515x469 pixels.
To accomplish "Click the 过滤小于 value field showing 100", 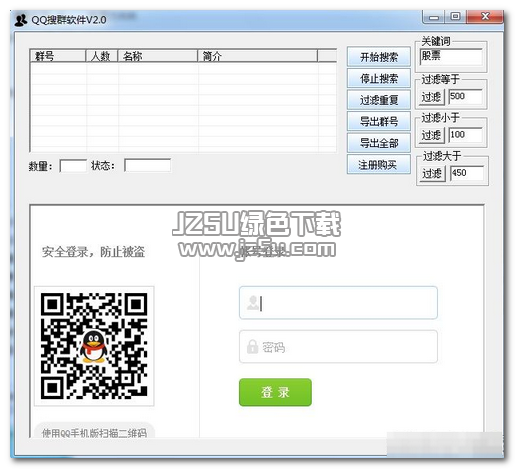I will coord(465,135).
